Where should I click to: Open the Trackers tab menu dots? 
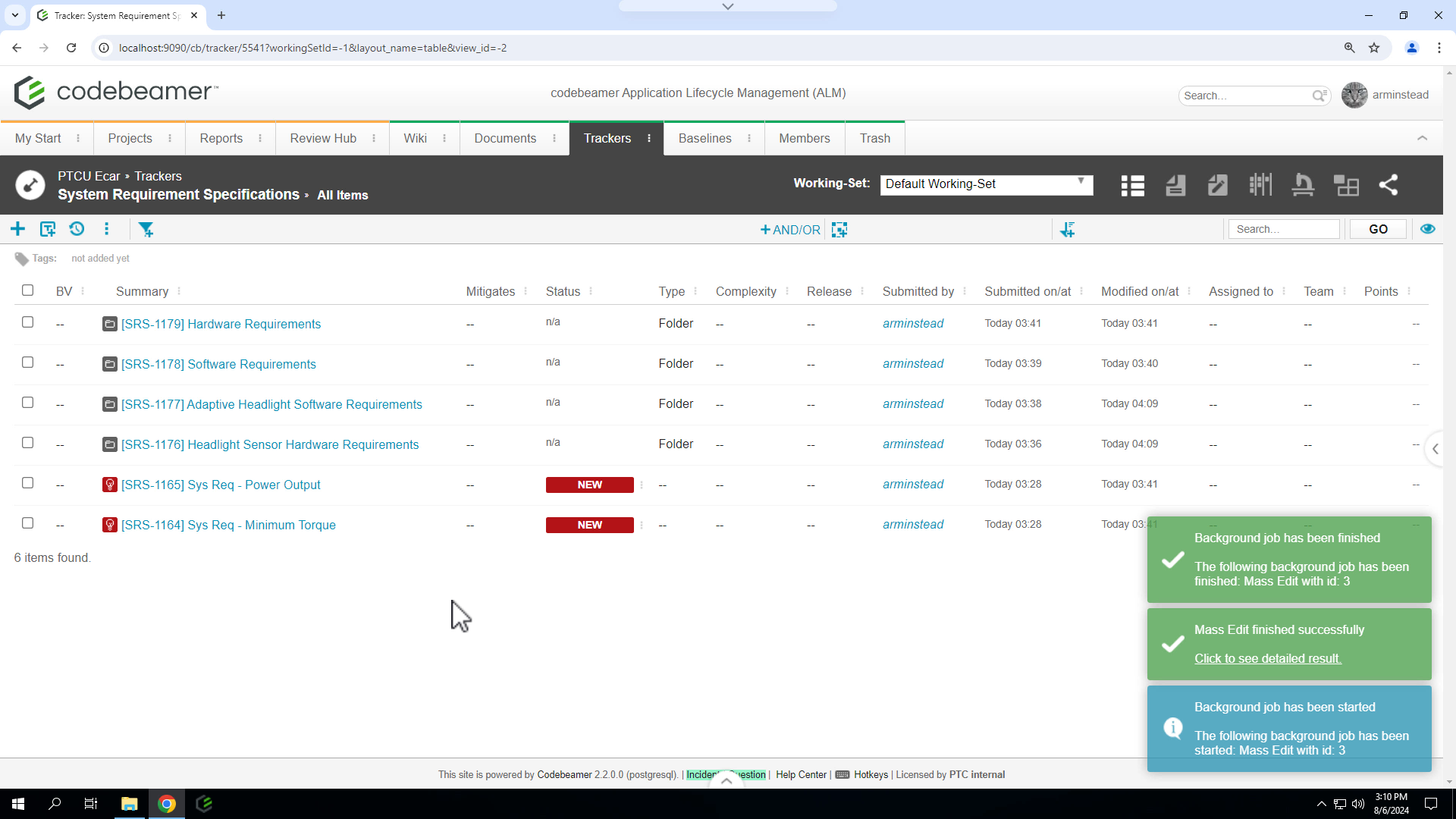click(x=649, y=138)
